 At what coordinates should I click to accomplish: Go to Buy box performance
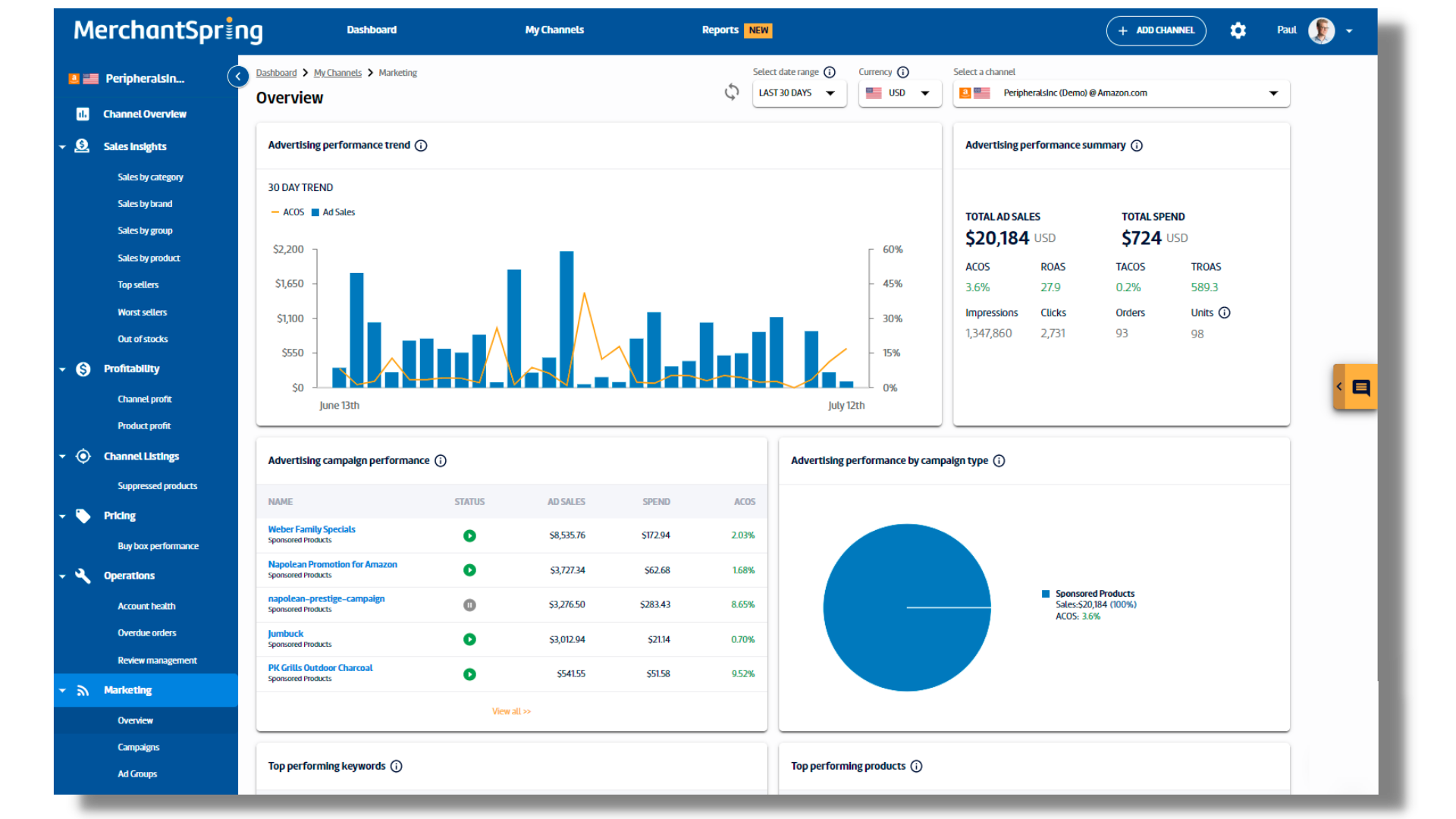click(x=158, y=546)
